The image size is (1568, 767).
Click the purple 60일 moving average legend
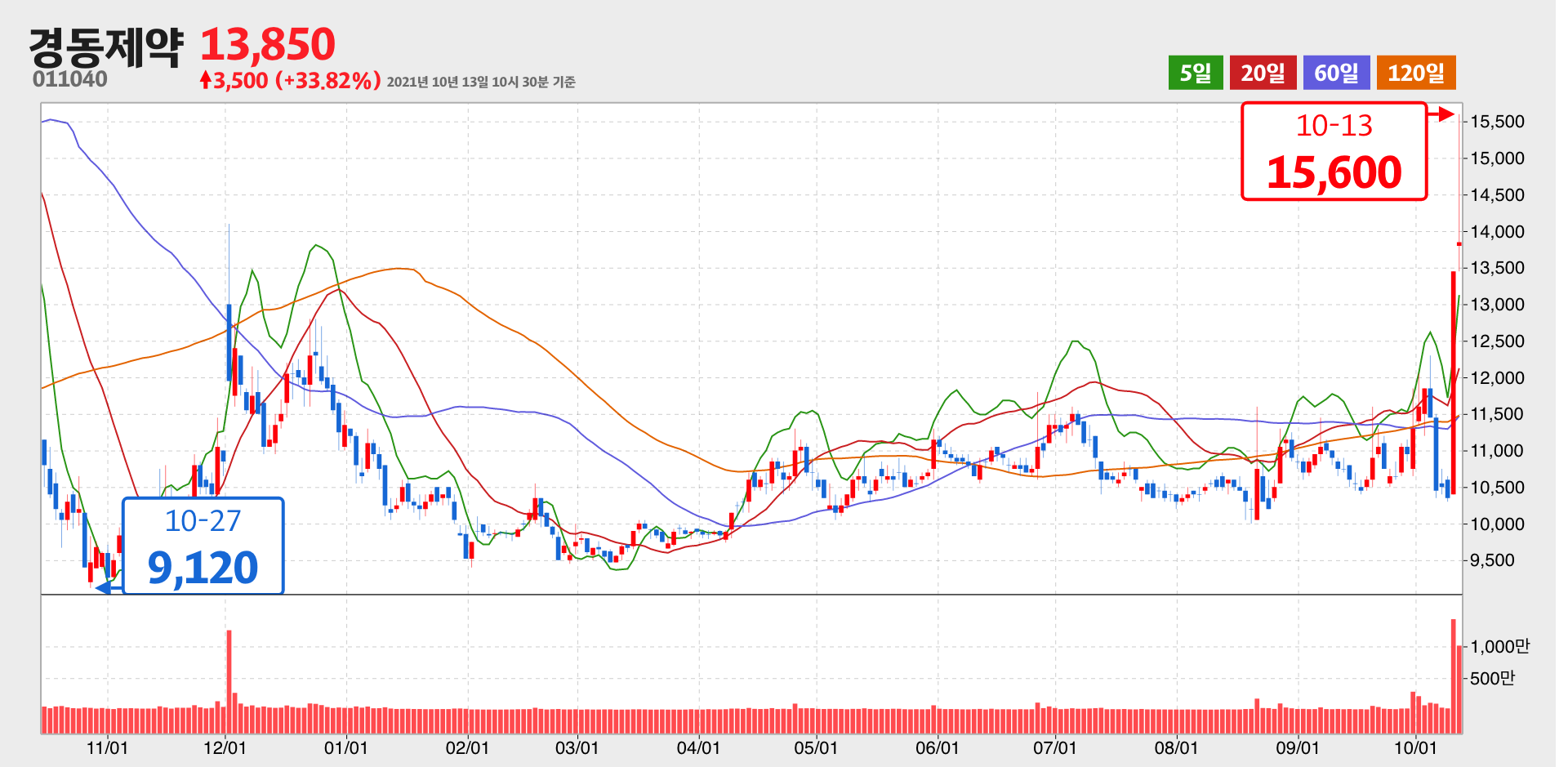[1336, 73]
